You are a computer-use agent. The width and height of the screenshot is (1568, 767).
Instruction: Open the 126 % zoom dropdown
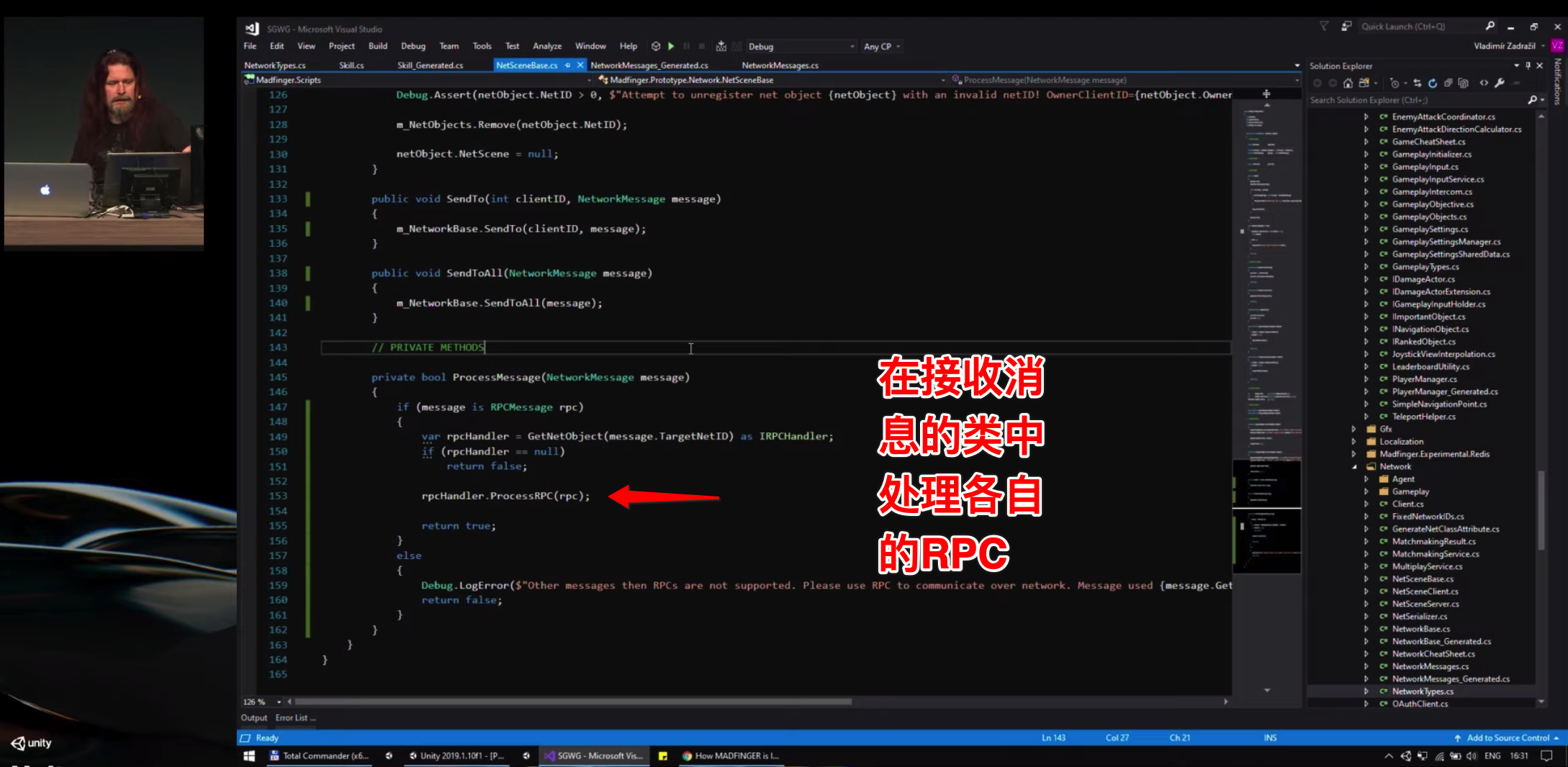click(279, 702)
